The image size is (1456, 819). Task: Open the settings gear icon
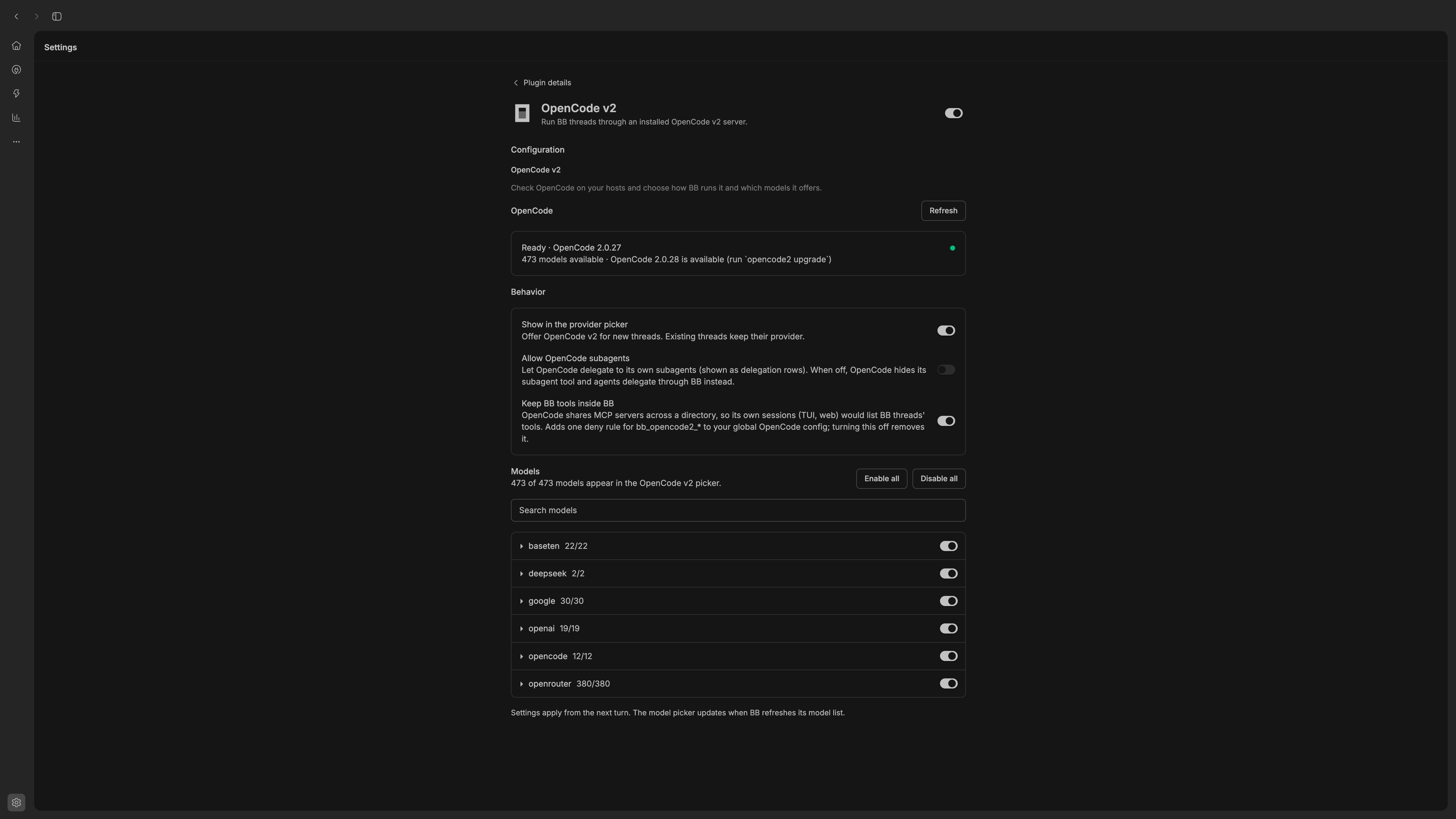click(16, 802)
